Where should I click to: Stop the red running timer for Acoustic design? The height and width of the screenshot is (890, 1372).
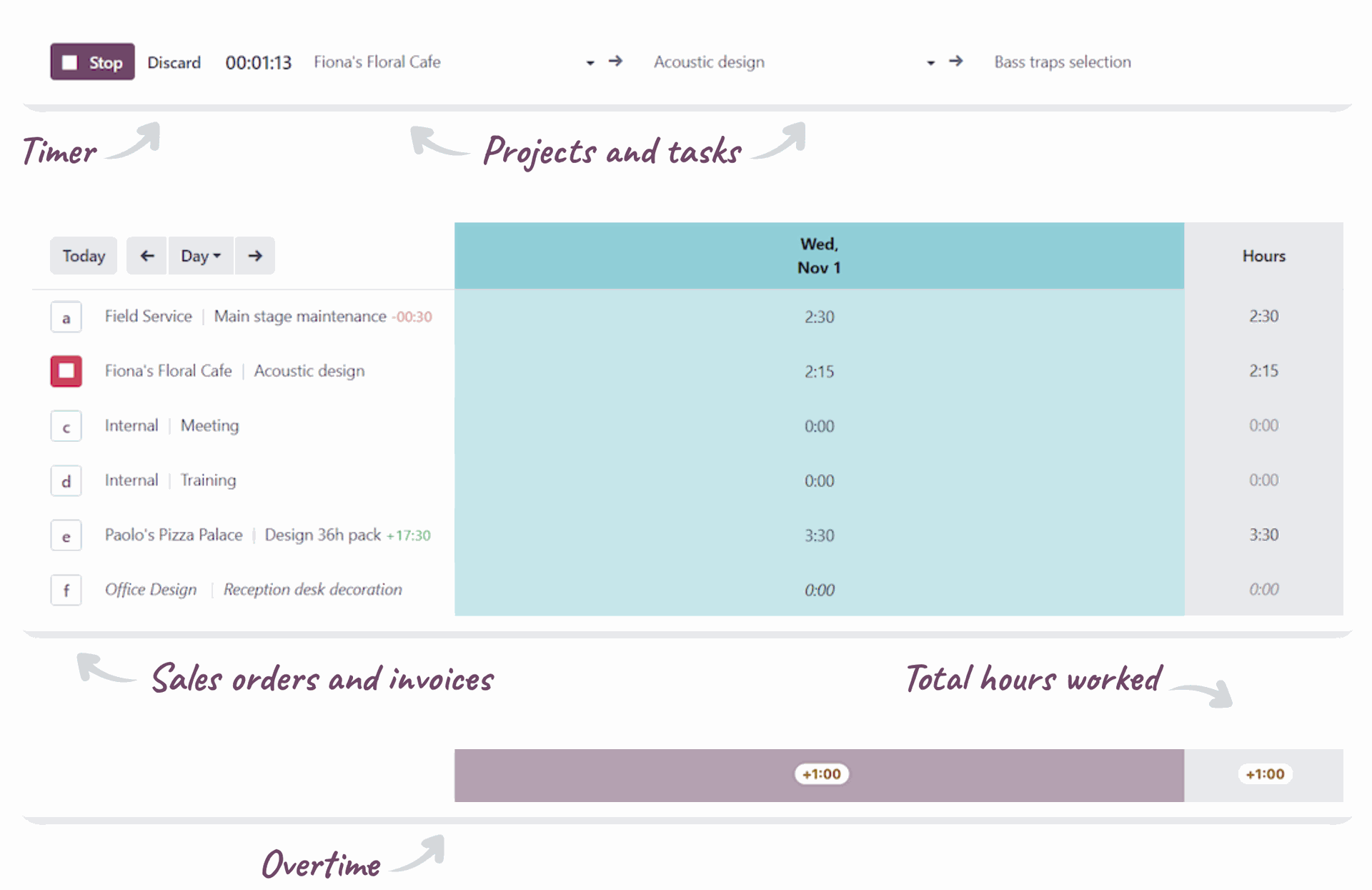[x=66, y=371]
